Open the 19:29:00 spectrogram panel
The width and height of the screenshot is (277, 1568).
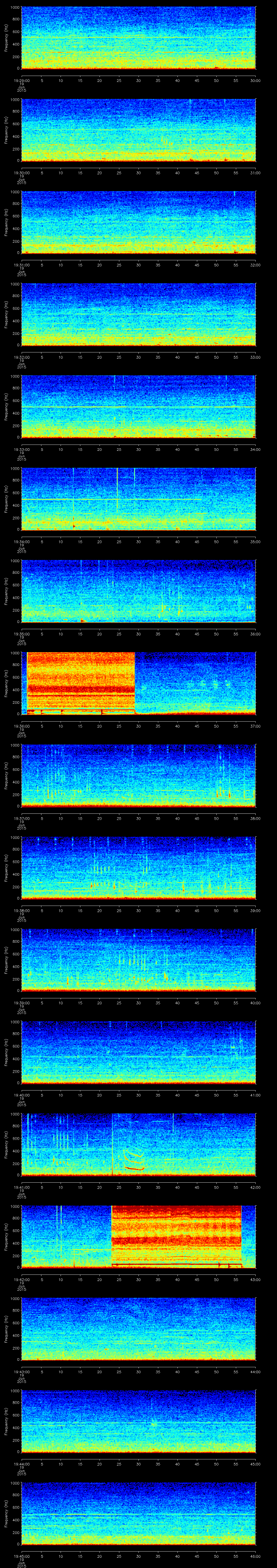point(138,38)
